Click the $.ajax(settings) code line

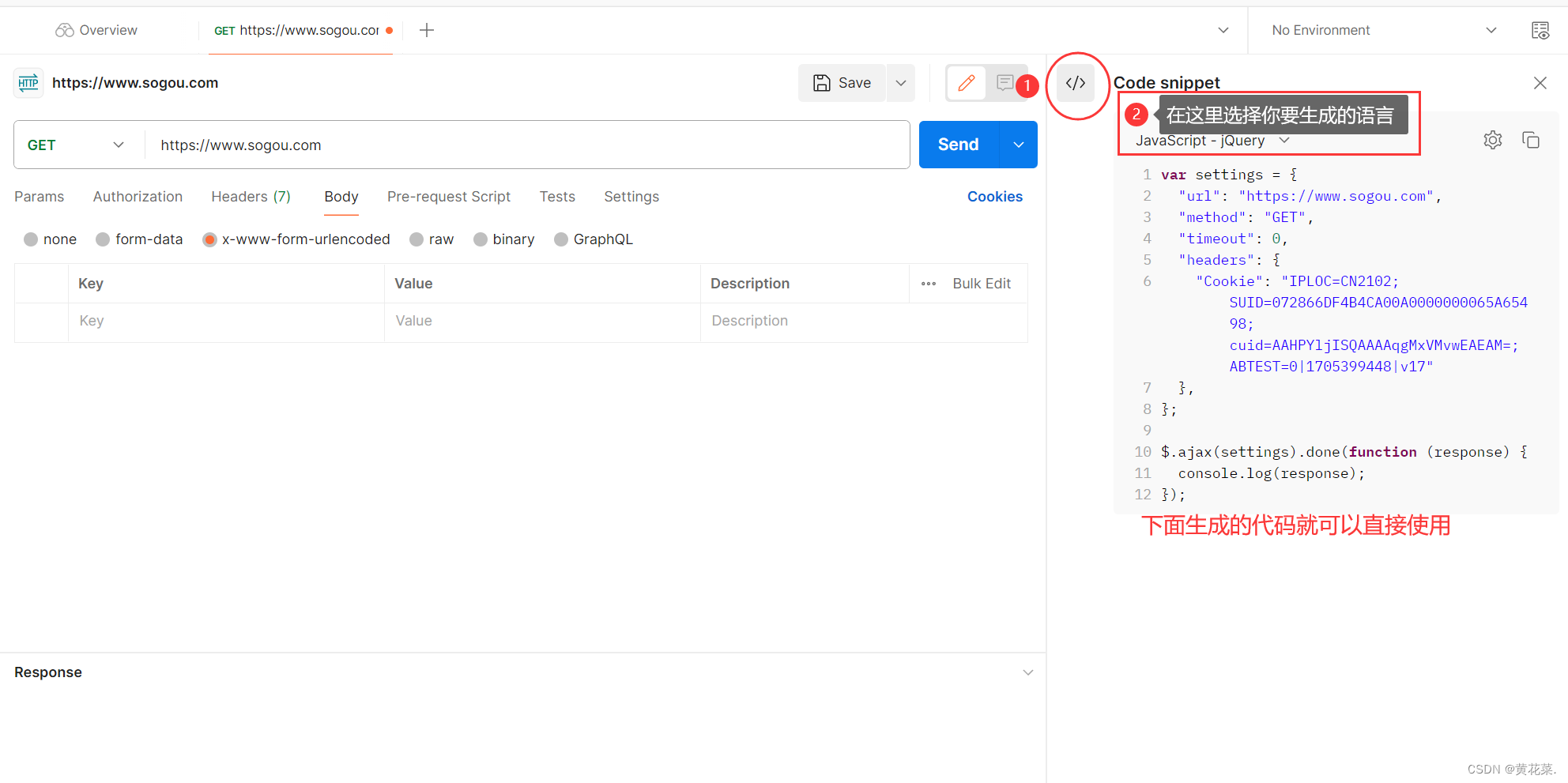point(1344,452)
